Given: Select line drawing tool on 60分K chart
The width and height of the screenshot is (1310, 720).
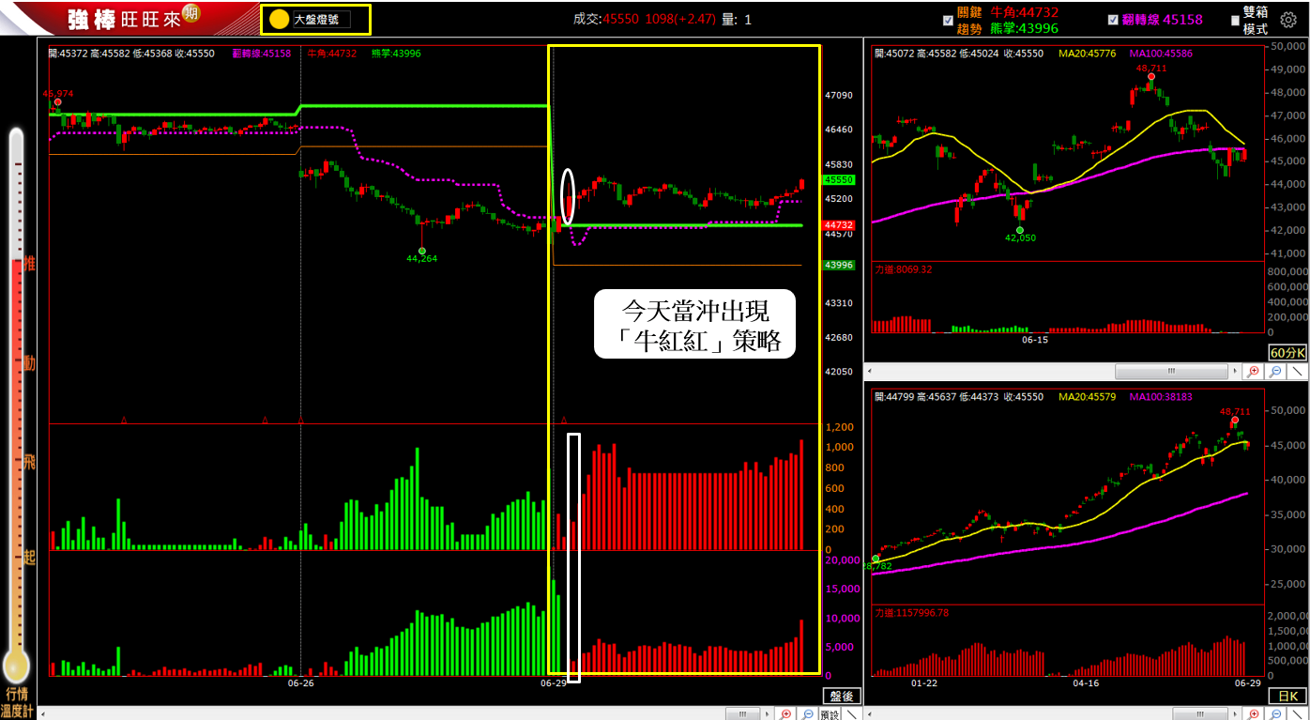Looking at the screenshot, I should click(1297, 371).
